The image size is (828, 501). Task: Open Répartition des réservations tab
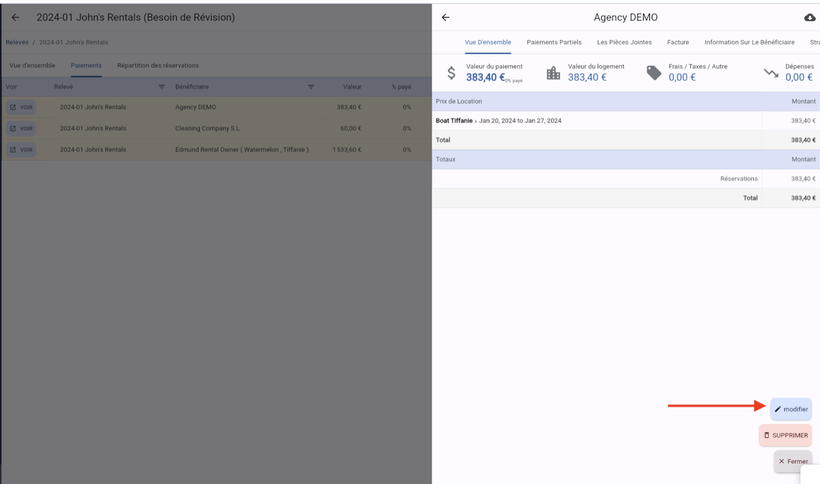pos(158,65)
